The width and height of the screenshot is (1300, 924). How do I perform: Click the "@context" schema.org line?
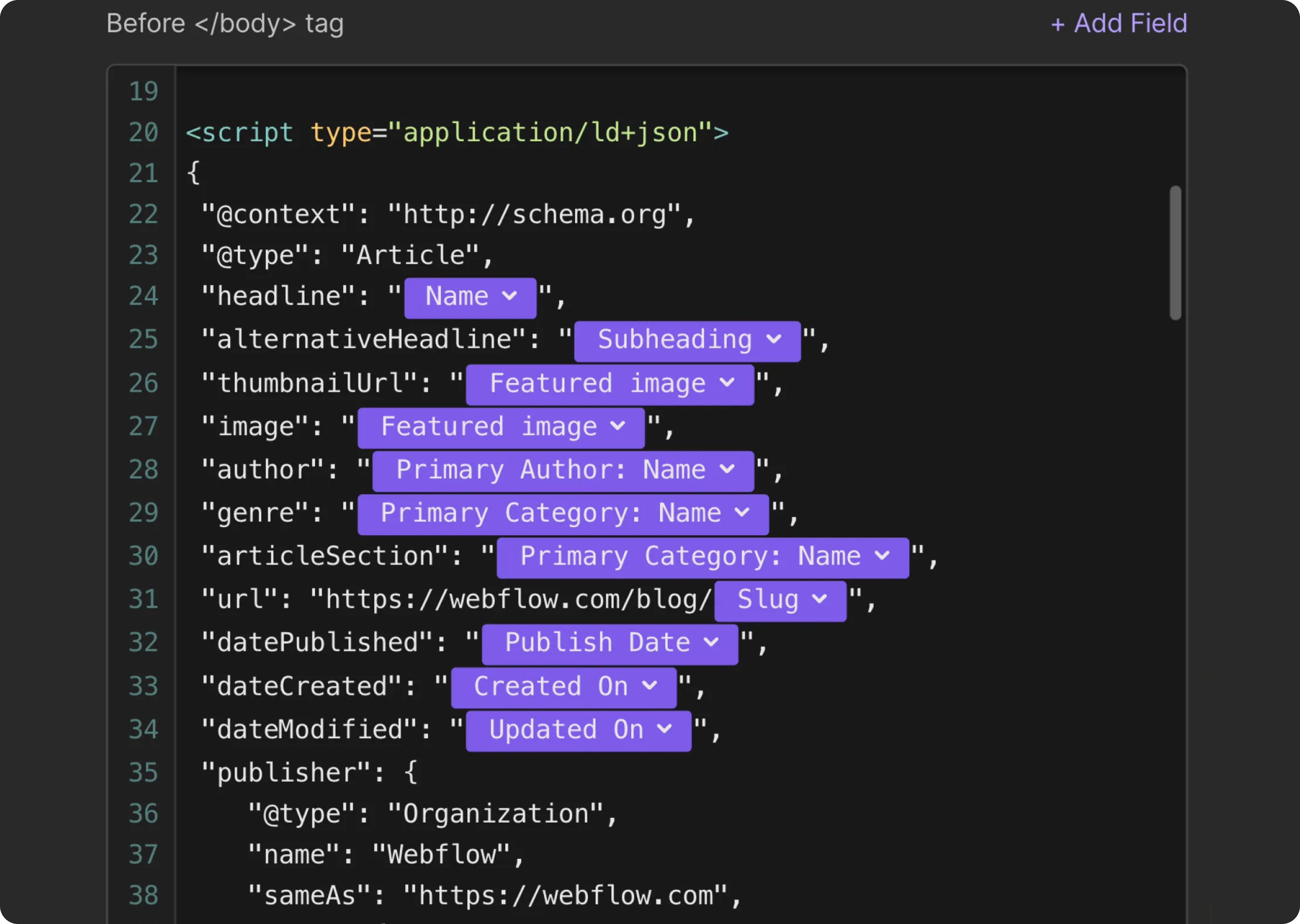pyautogui.click(x=448, y=215)
